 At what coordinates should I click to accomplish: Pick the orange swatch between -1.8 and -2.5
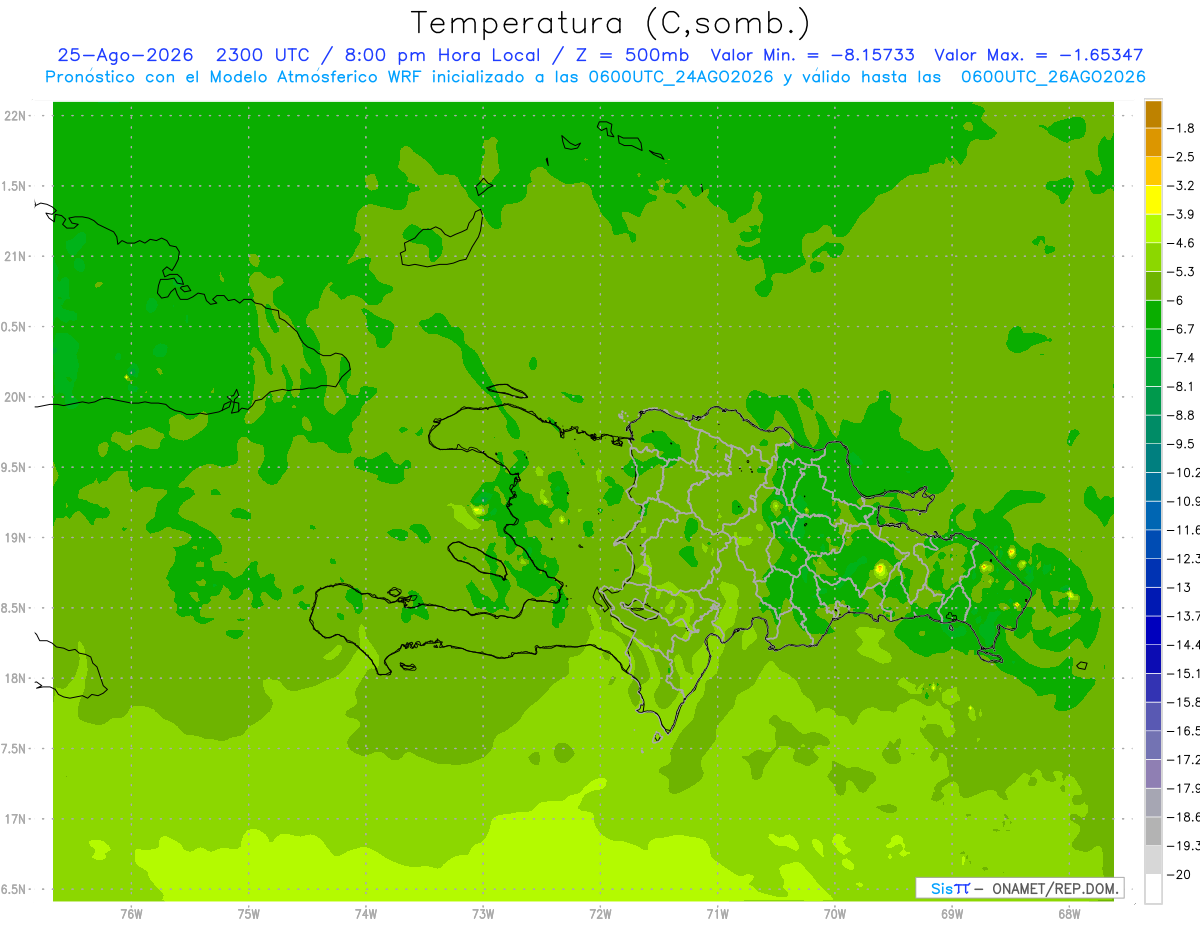[1153, 142]
